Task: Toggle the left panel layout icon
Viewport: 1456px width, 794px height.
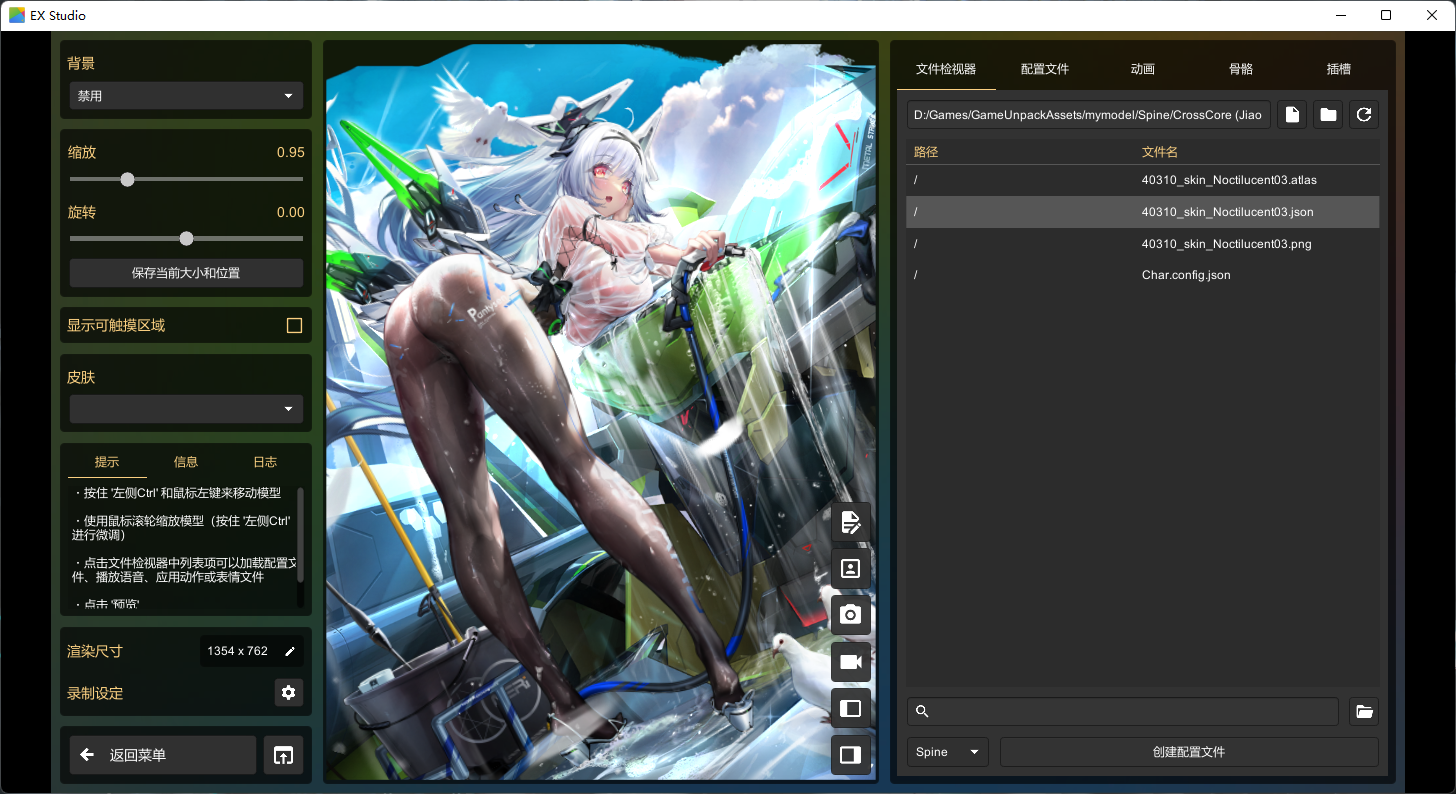Action: tap(851, 708)
